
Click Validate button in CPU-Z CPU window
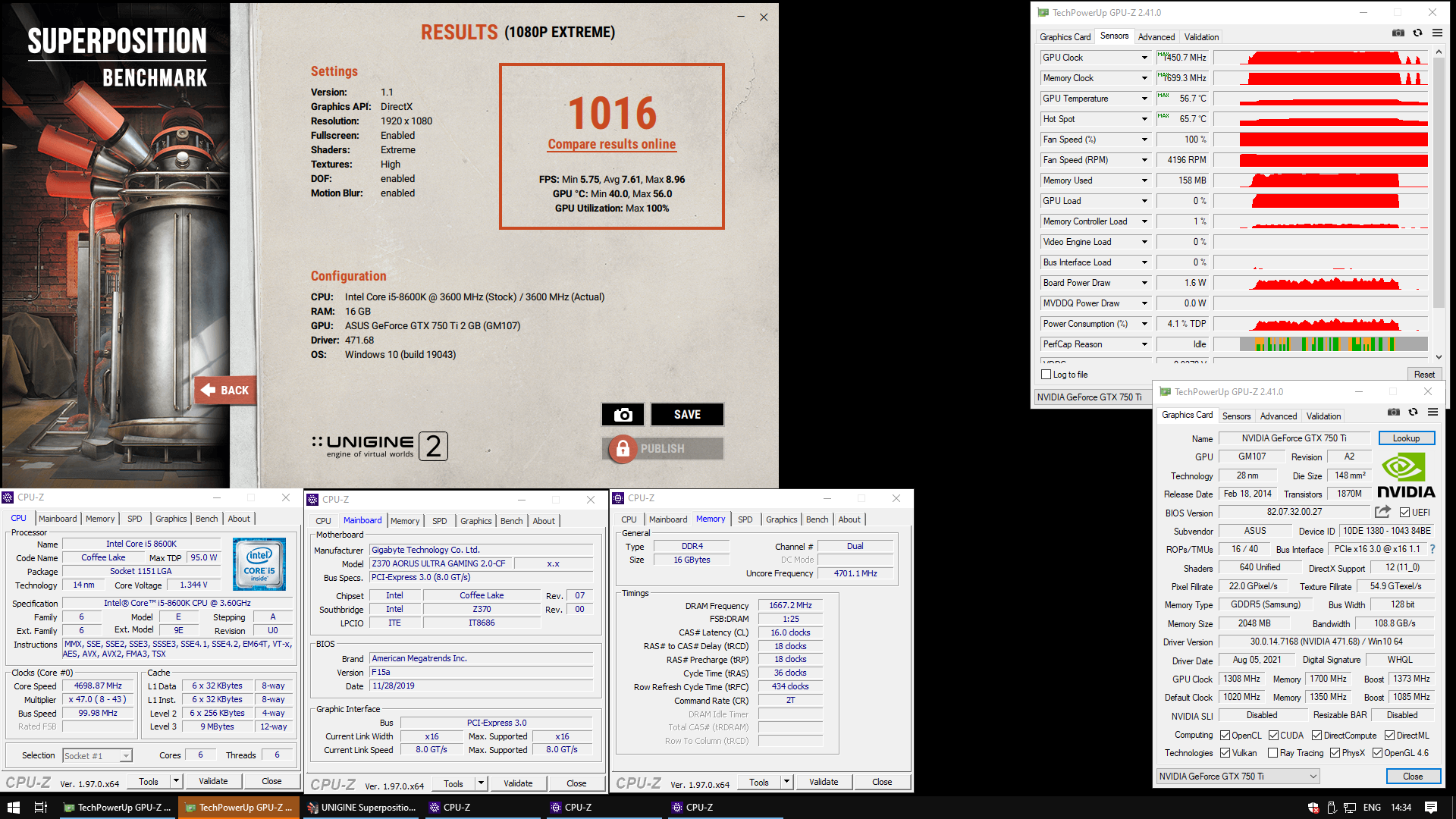(213, 781)
